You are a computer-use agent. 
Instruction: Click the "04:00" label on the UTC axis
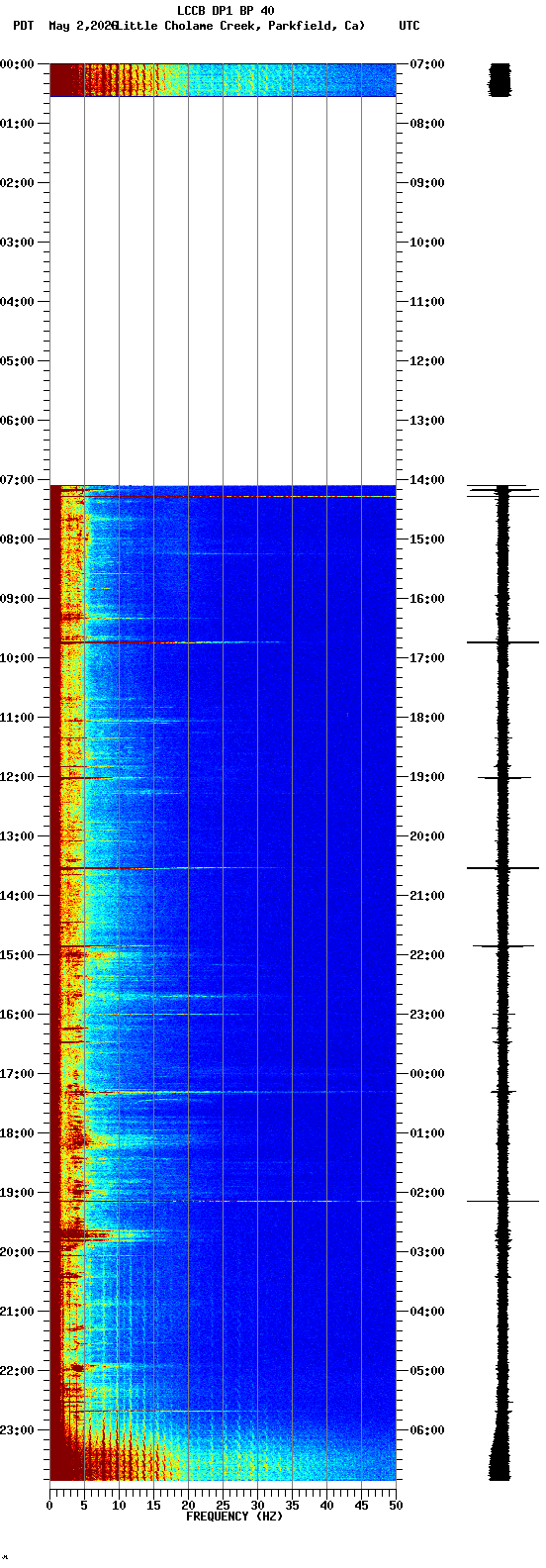pyautogui.click(x=426, y=1312)
